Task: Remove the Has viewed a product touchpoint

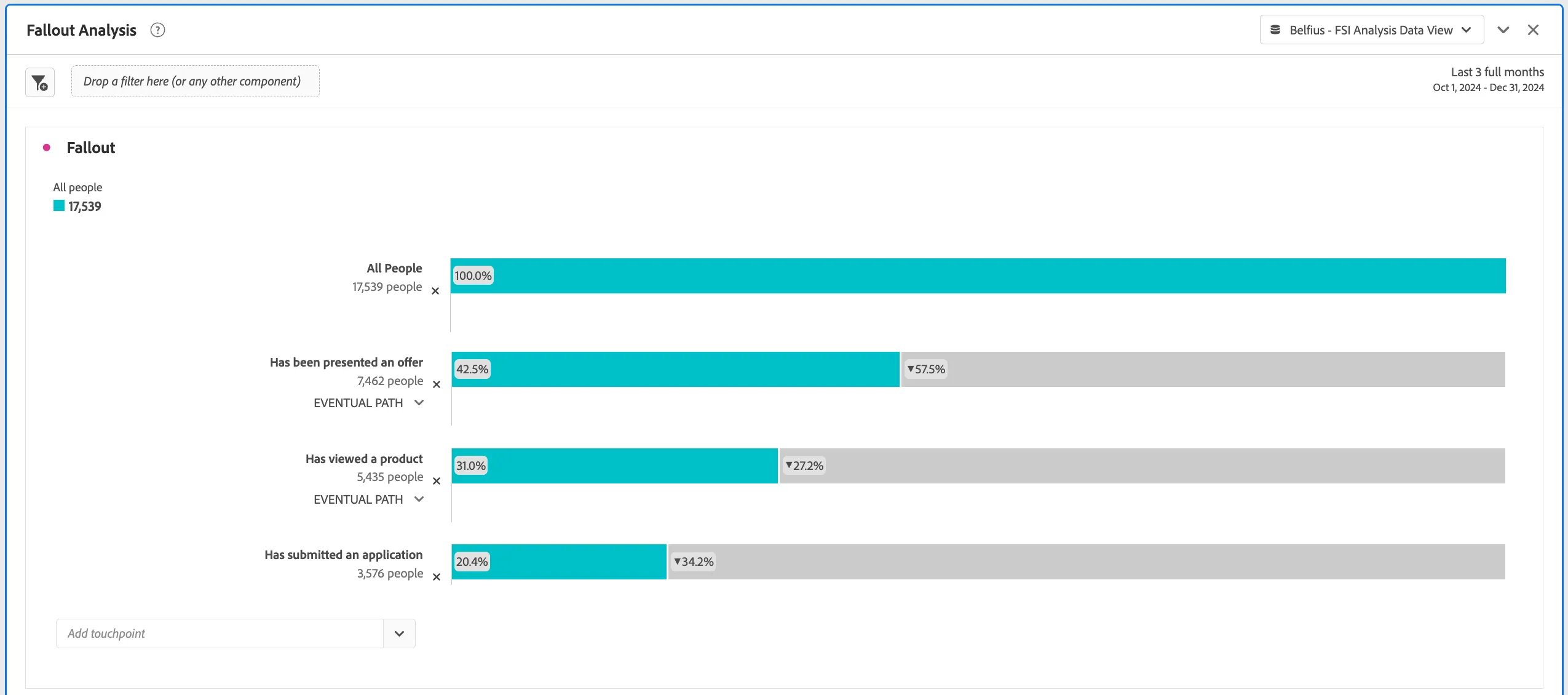Action: [437, 481]
